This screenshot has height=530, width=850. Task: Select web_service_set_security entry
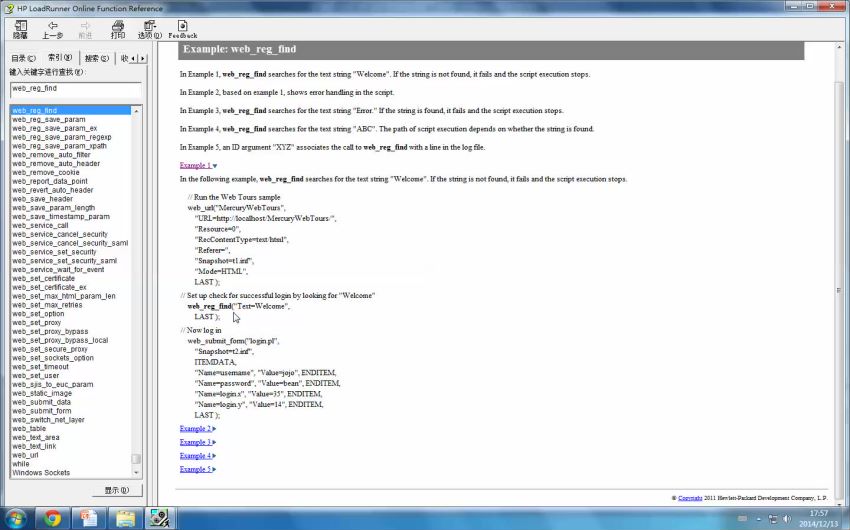tap(54, 252)
